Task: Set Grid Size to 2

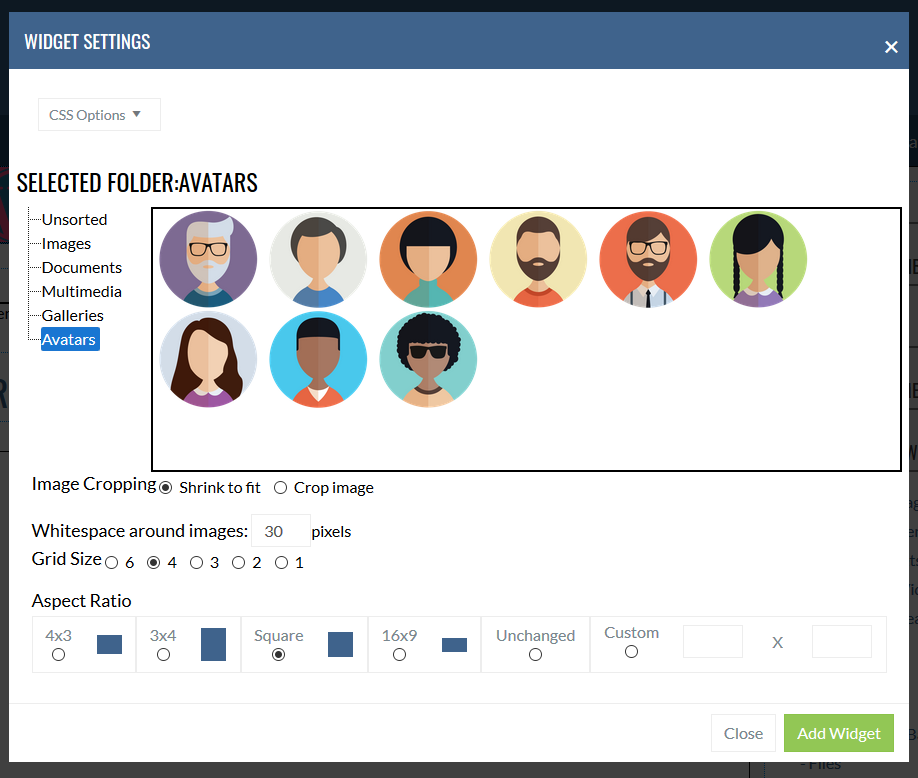Action: pos(238,563)
